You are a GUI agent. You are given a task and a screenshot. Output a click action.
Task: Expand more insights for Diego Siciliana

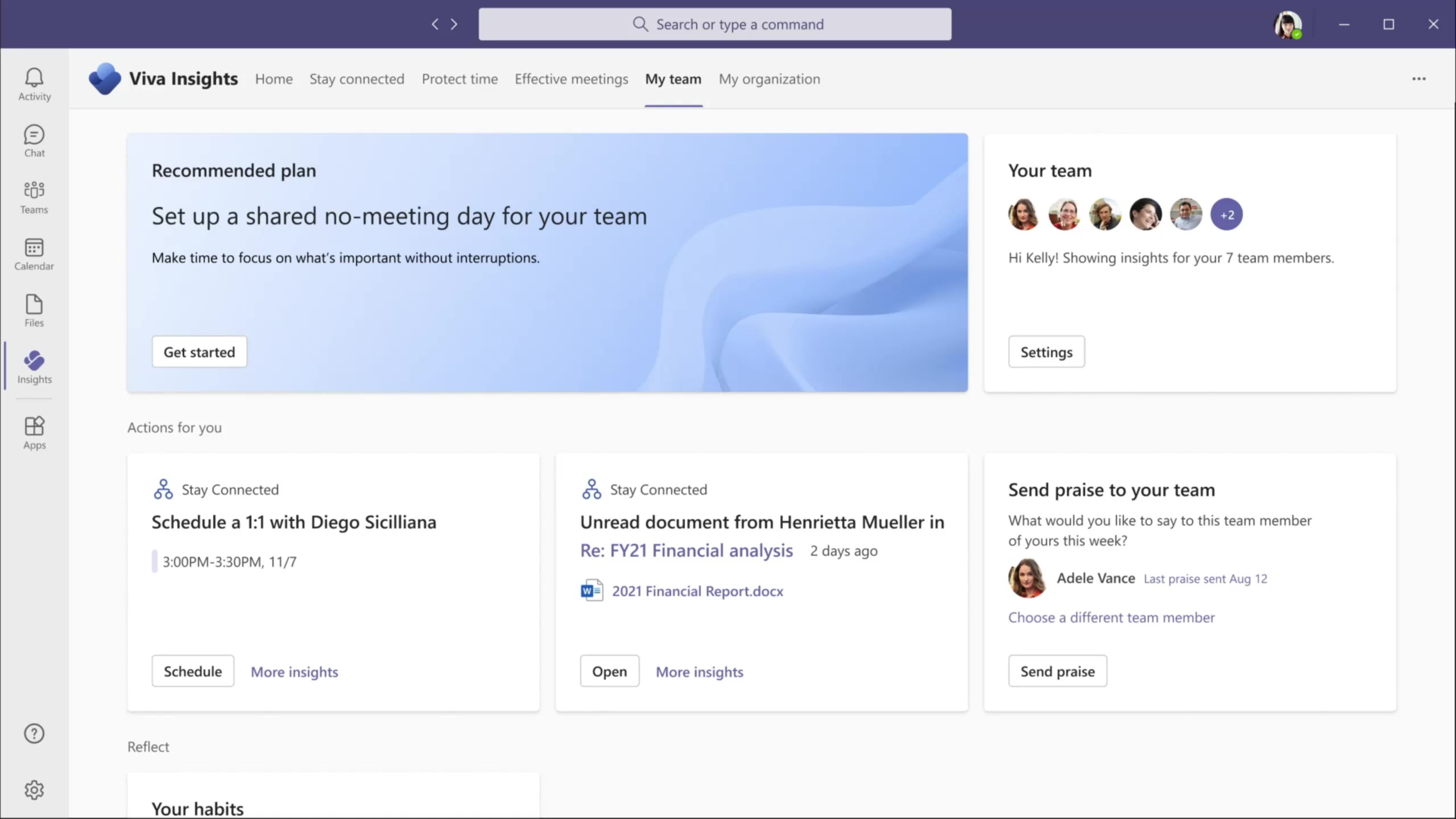tap(293, 671)
